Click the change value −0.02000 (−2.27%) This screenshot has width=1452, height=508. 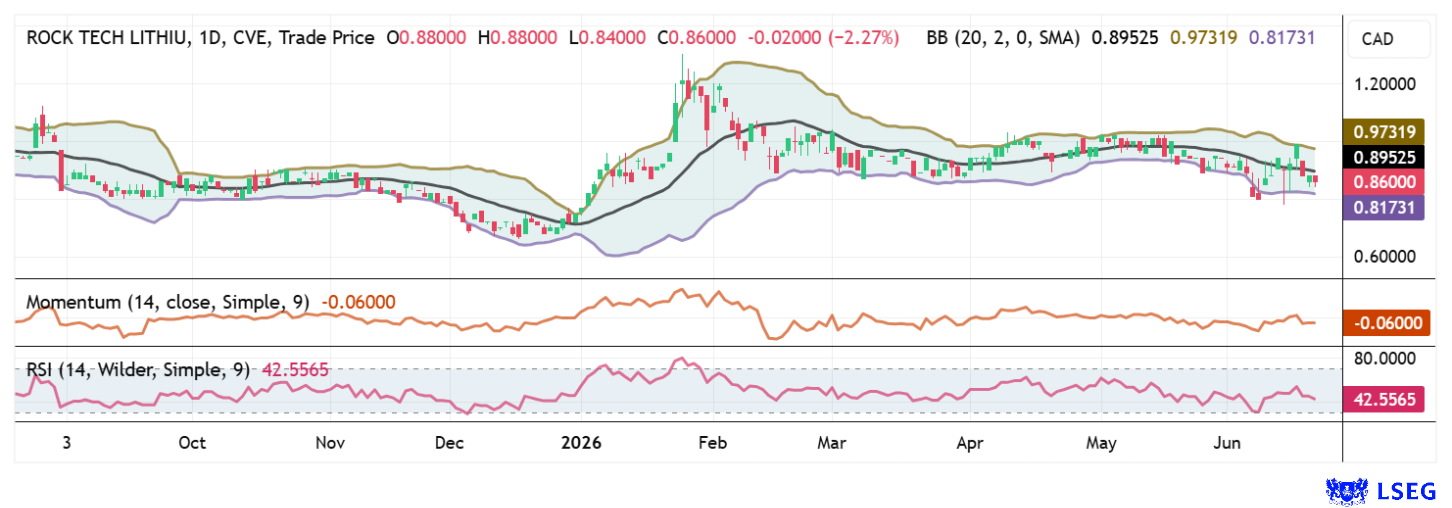coord(823,38)
